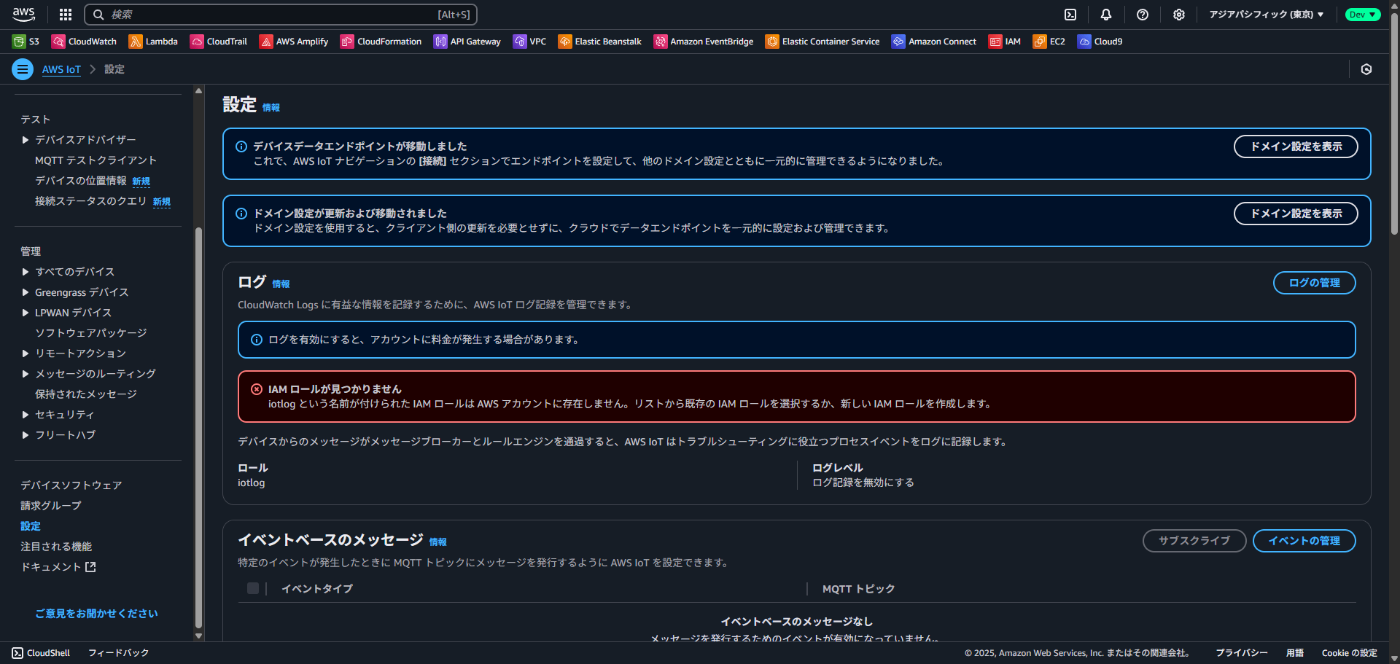Open Elastic Container Service shortcut
Screen dimensions: 1400x664
823,42
